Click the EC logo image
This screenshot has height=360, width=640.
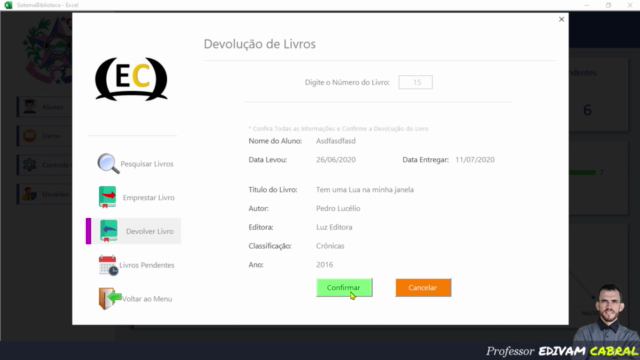click(131, 79)
